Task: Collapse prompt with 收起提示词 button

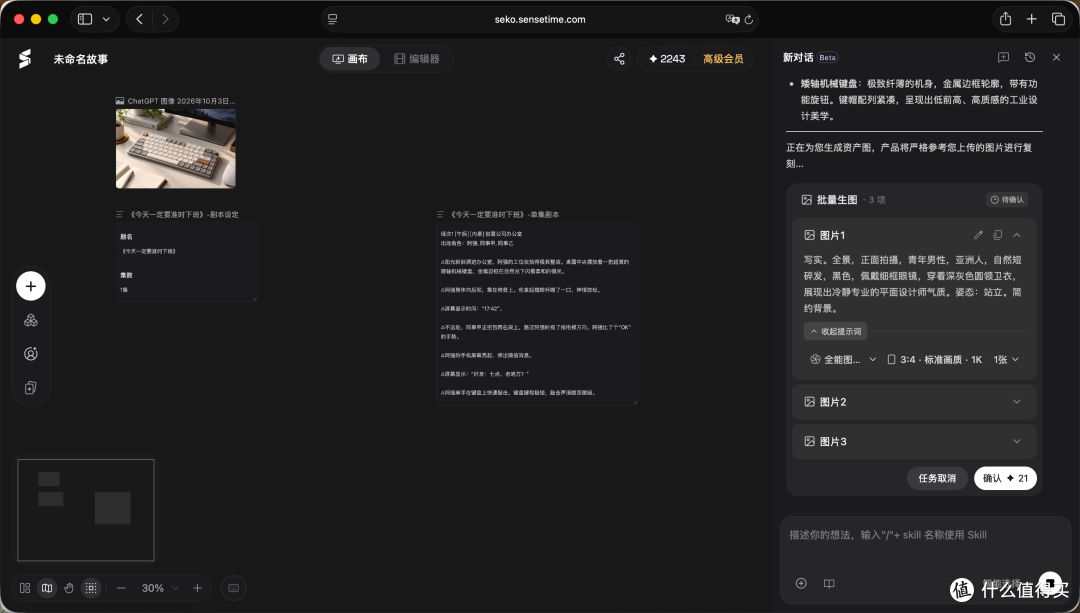Action: 835,331
